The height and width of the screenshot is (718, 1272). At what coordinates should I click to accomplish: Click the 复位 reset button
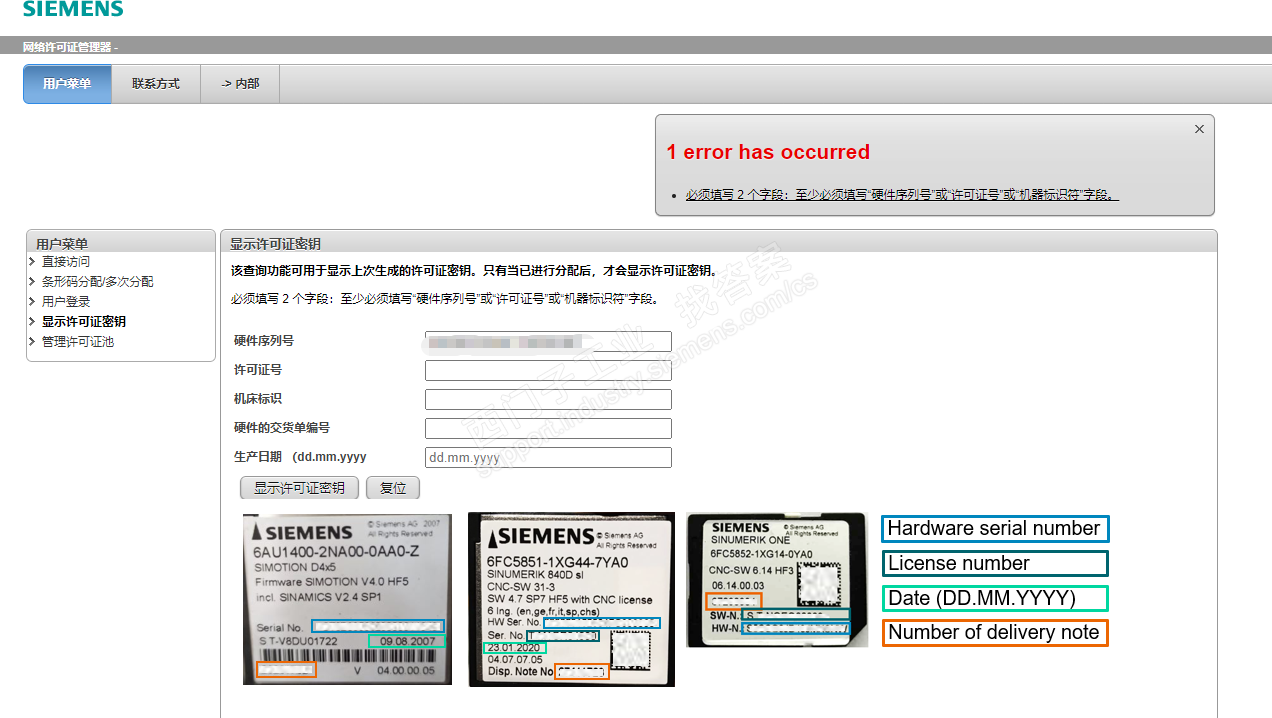(x=393, y=488)
